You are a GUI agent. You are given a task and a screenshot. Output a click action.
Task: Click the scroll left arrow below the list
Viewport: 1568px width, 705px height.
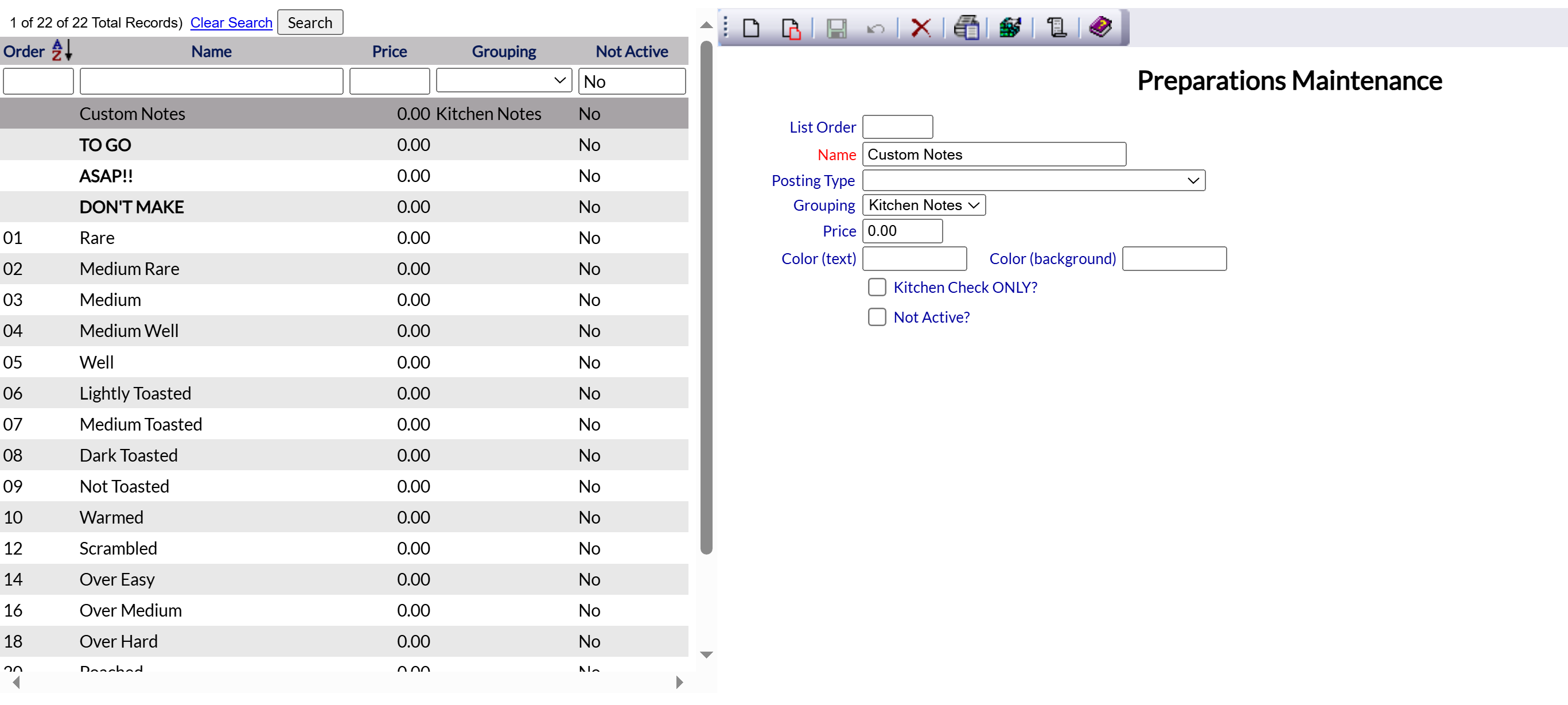17,683
